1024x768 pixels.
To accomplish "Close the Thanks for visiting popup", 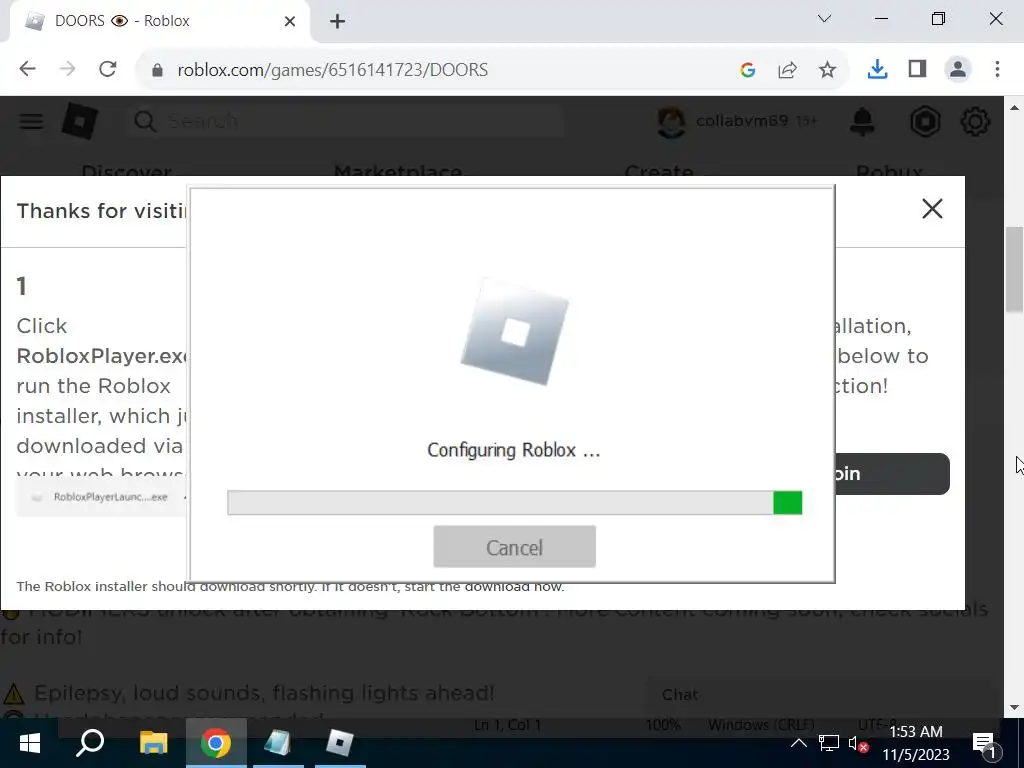I will [x=932, y=209].
